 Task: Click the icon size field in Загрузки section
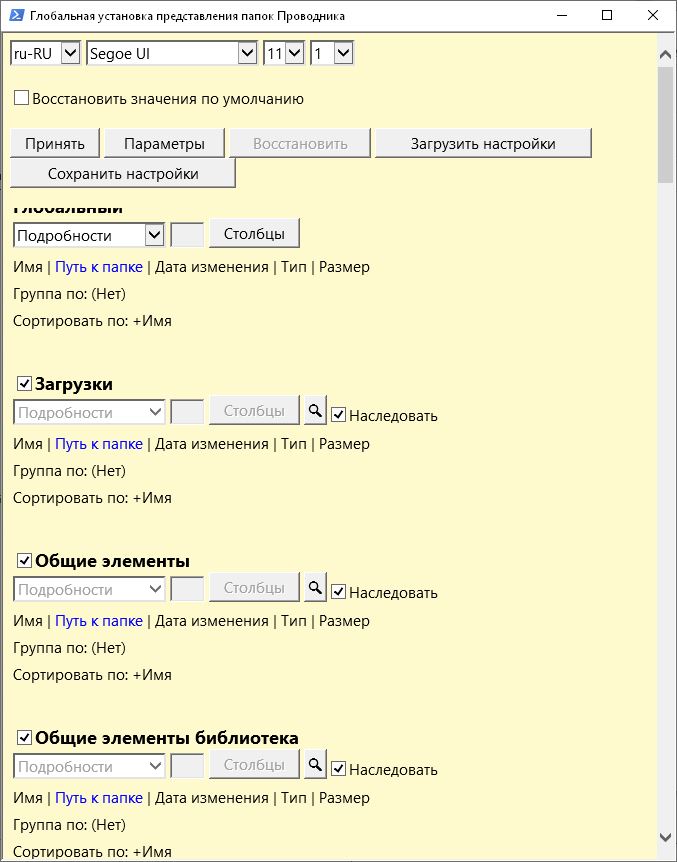click(x=188, y=412)
